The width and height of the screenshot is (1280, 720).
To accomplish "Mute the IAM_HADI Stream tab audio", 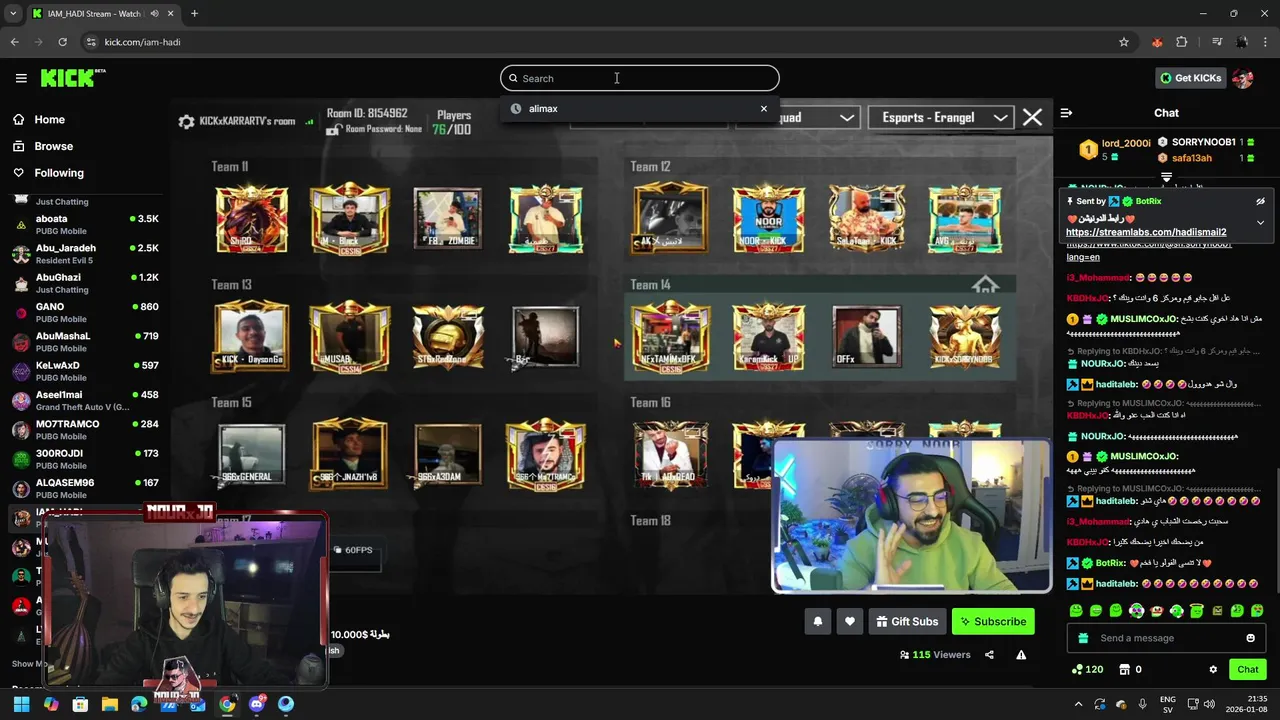I will pyautogui.click(x=155, y=14).
